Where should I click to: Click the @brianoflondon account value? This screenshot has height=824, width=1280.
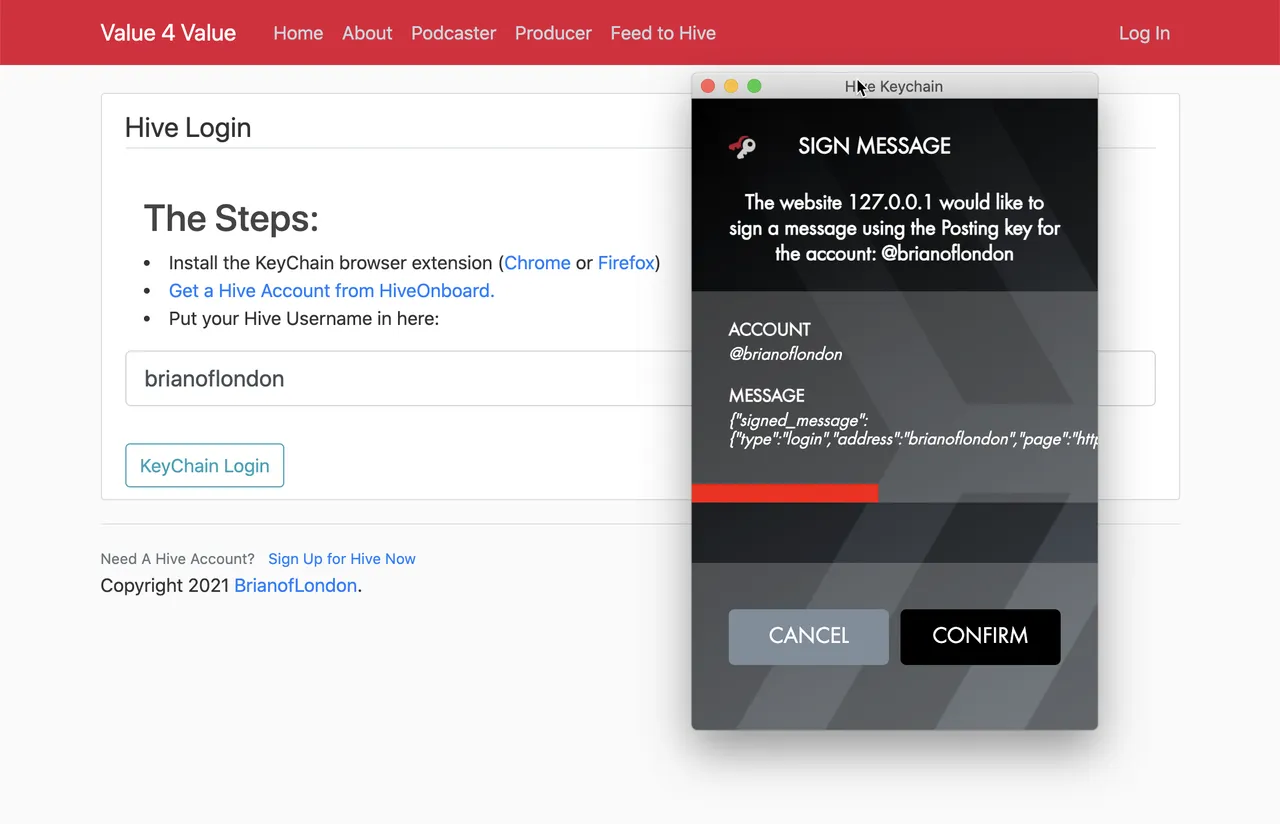point(785,354)
